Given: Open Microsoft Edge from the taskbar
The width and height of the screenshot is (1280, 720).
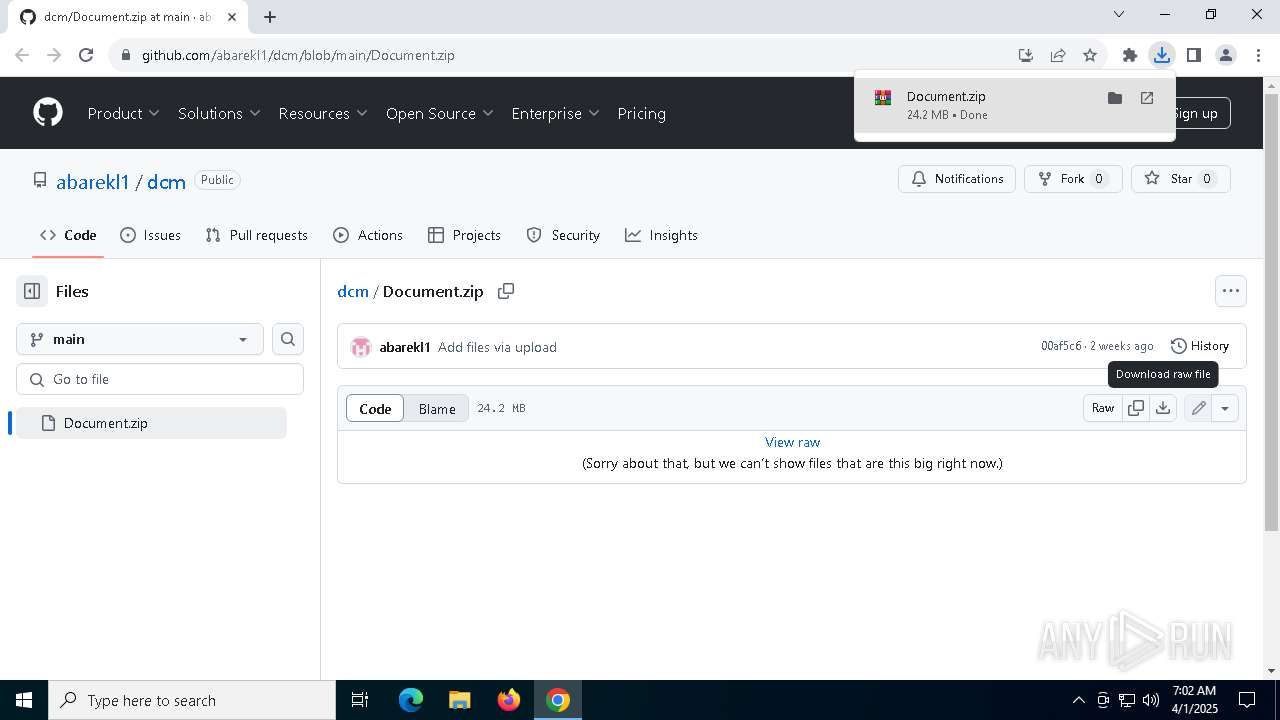Looking at the screenshot, I should click(x=411, y=700).
